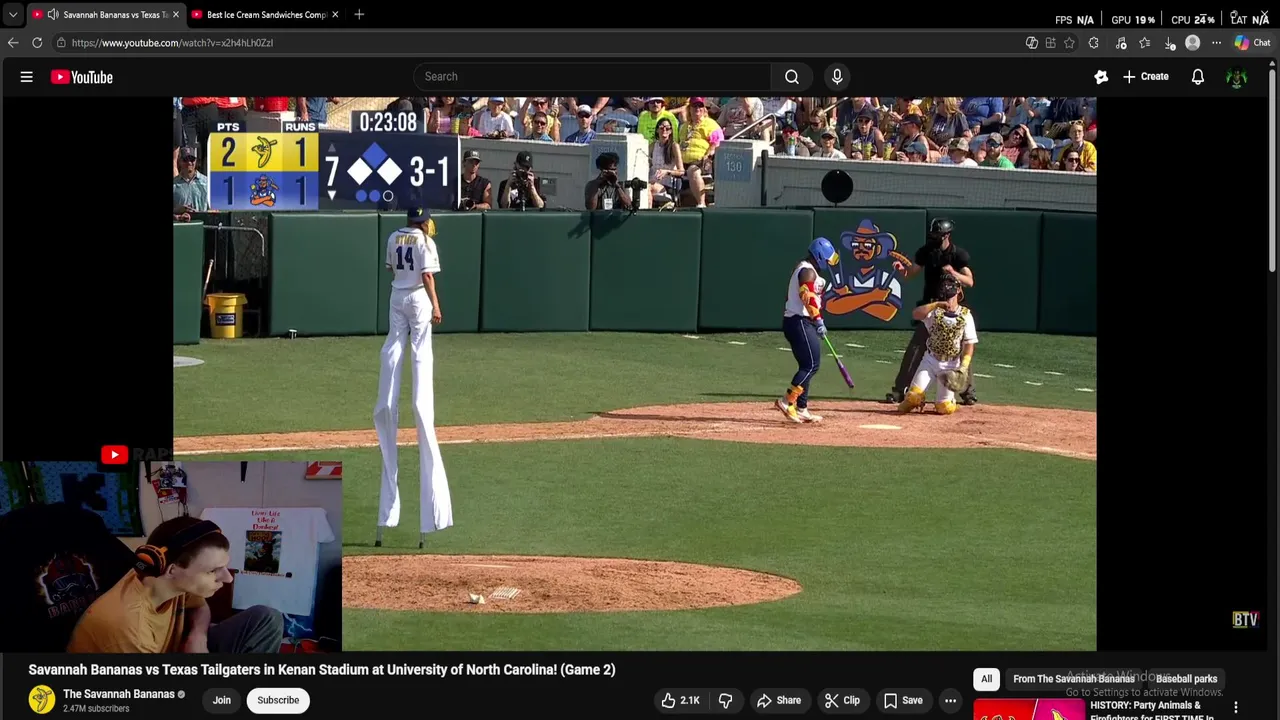1280x720 pixels.
Task: Click the video player to pause
Action: pyautogui.click(x=635, y=374)
